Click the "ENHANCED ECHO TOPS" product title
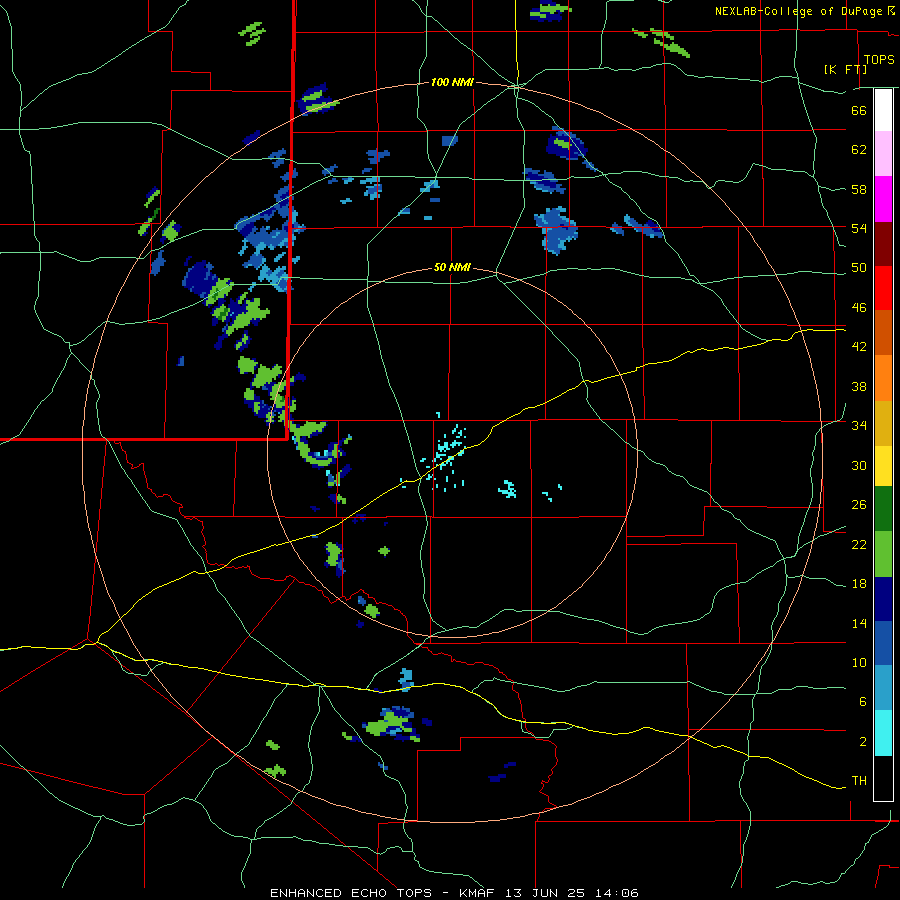 pyautogui.click(x=350, y=893)
